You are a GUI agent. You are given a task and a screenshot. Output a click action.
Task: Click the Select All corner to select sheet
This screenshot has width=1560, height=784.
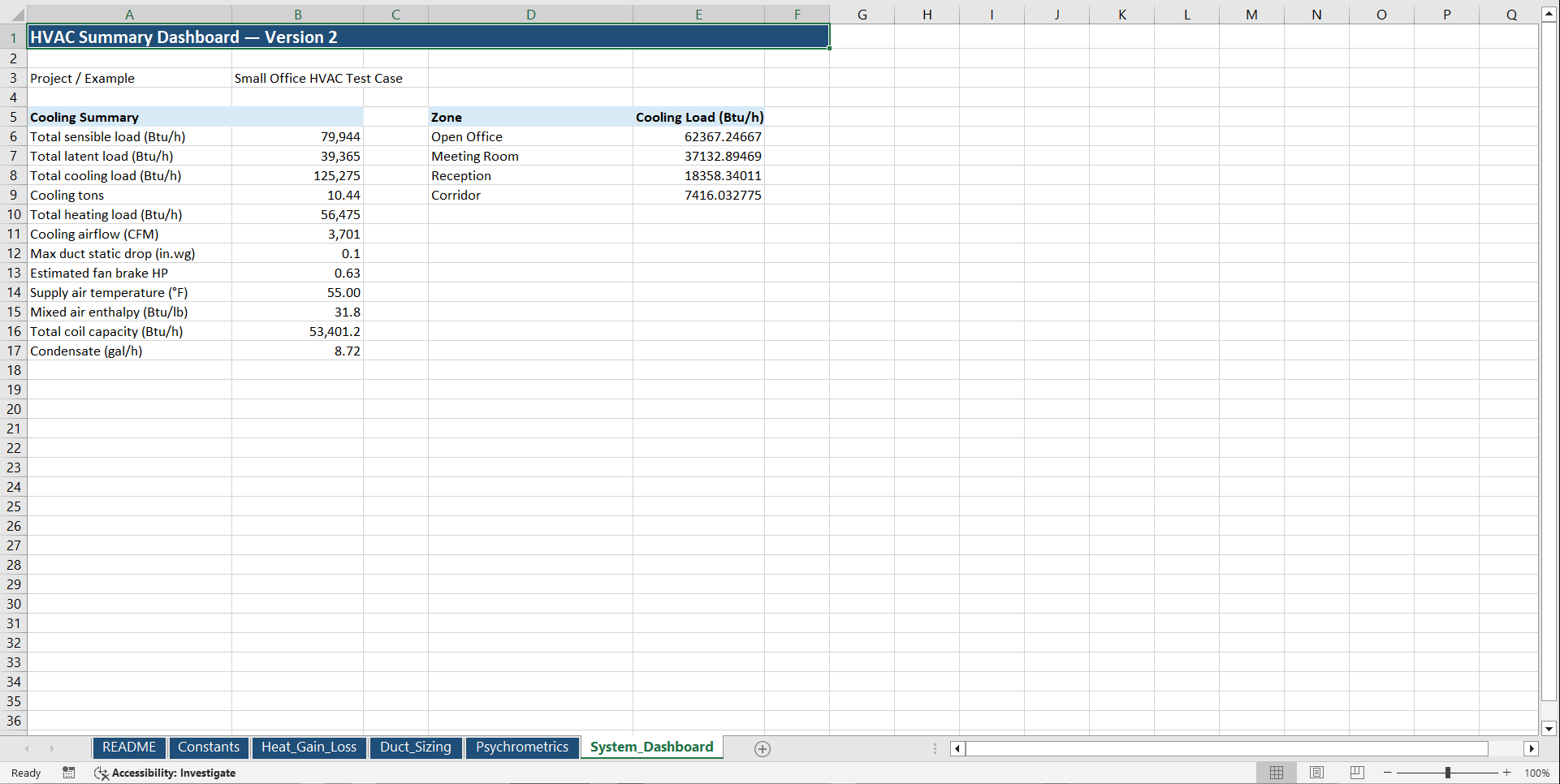pos(17,14)
